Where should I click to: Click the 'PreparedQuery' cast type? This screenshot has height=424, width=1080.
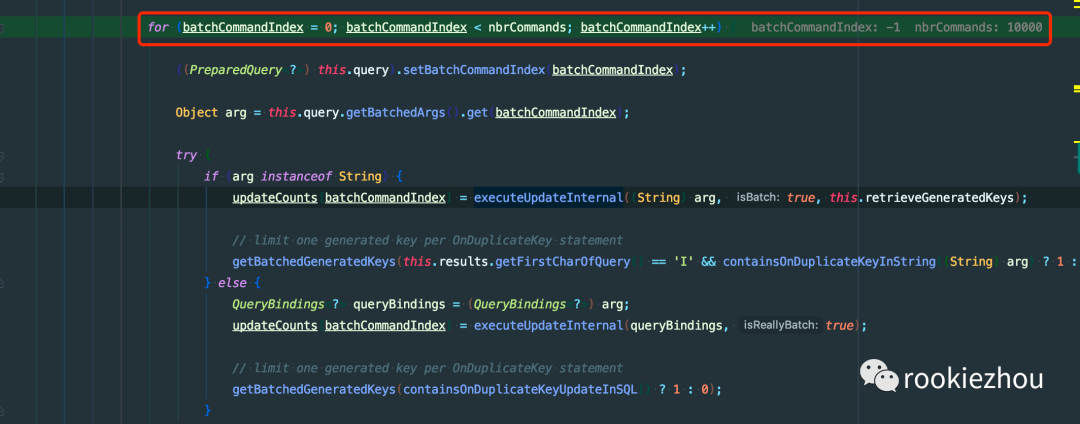pyautogui.click(x=235, y=70)
